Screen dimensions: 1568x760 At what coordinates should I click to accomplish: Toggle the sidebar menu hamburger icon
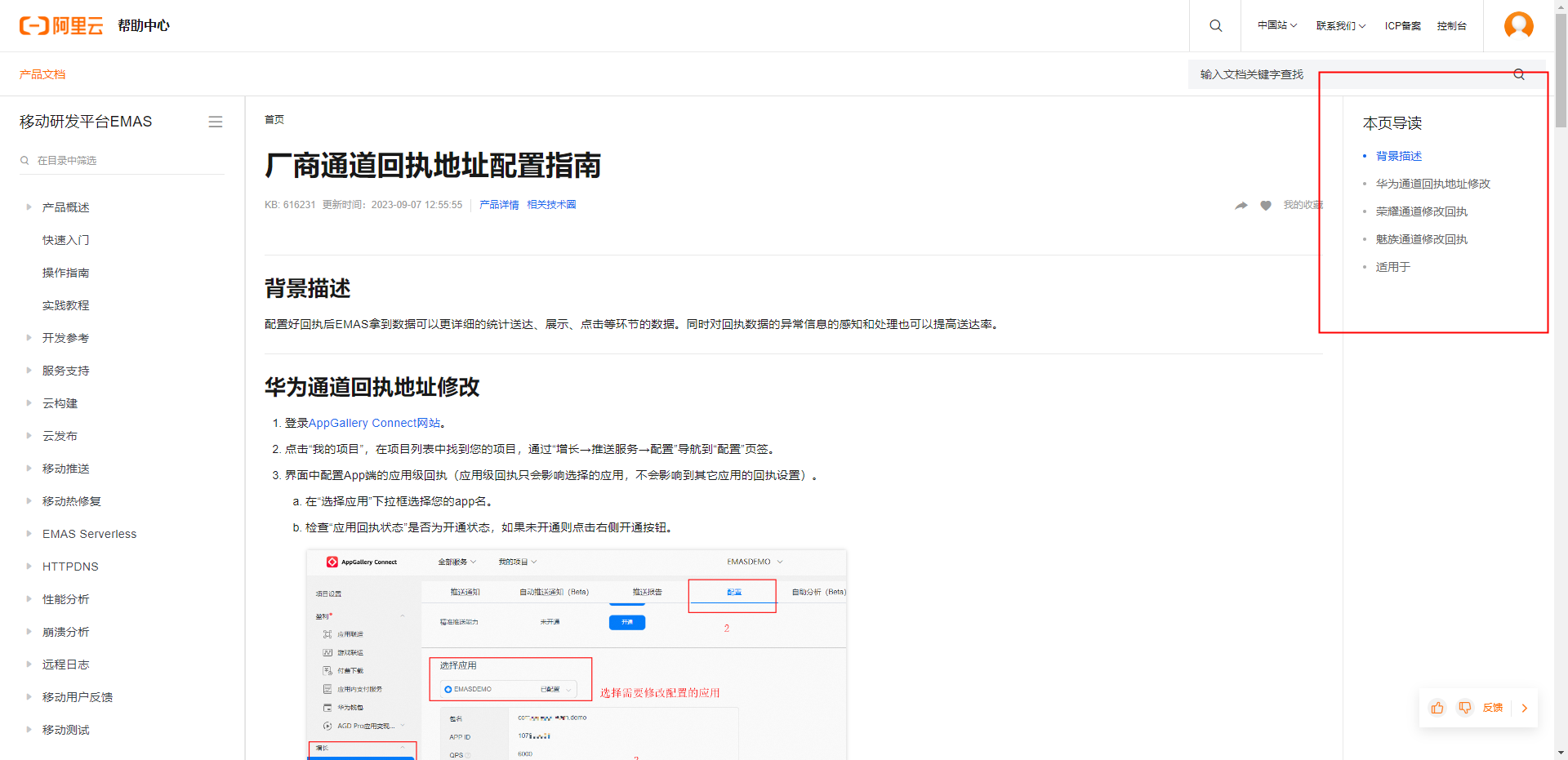(216, 122)
